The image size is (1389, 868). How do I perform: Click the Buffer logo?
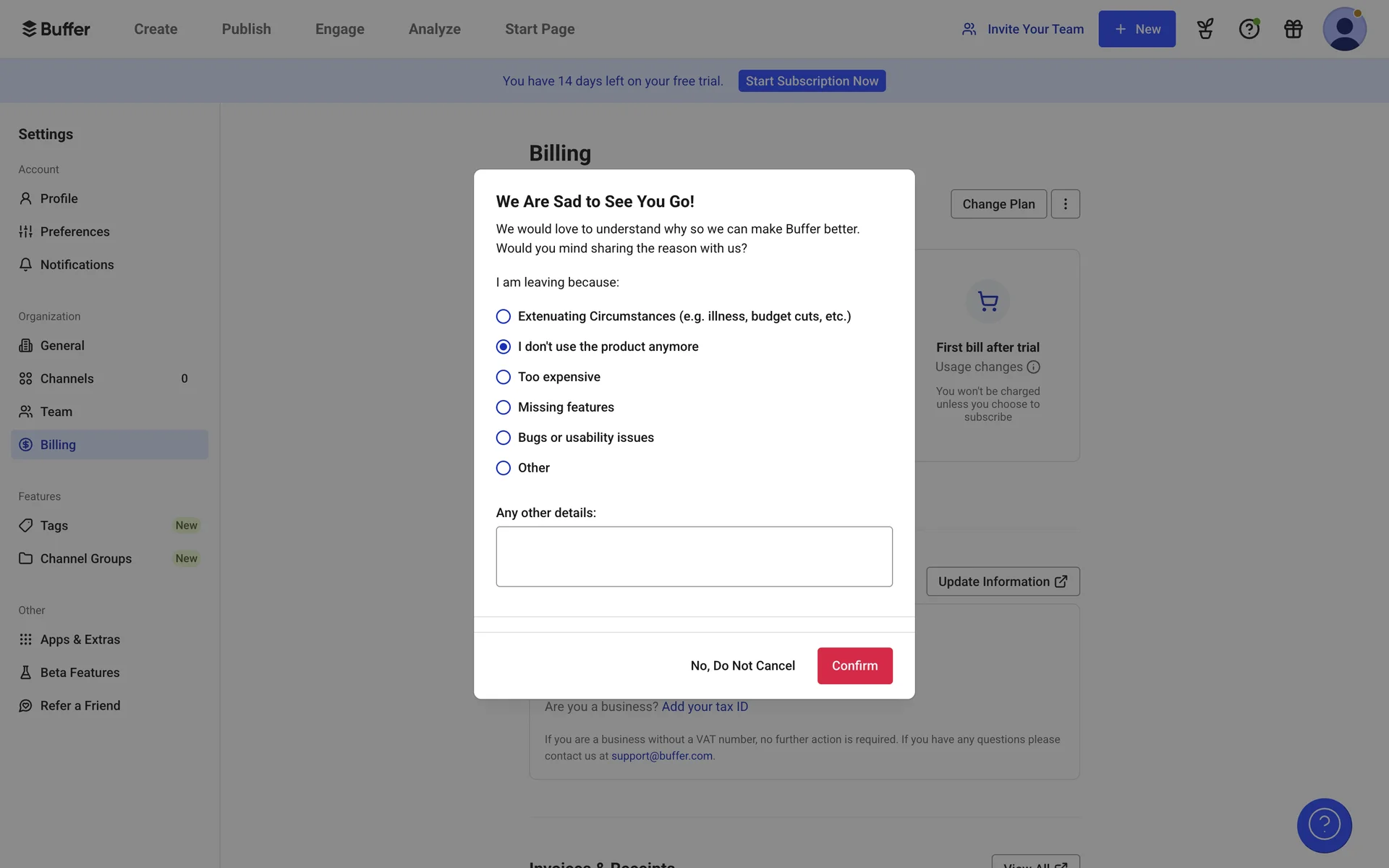56,29
